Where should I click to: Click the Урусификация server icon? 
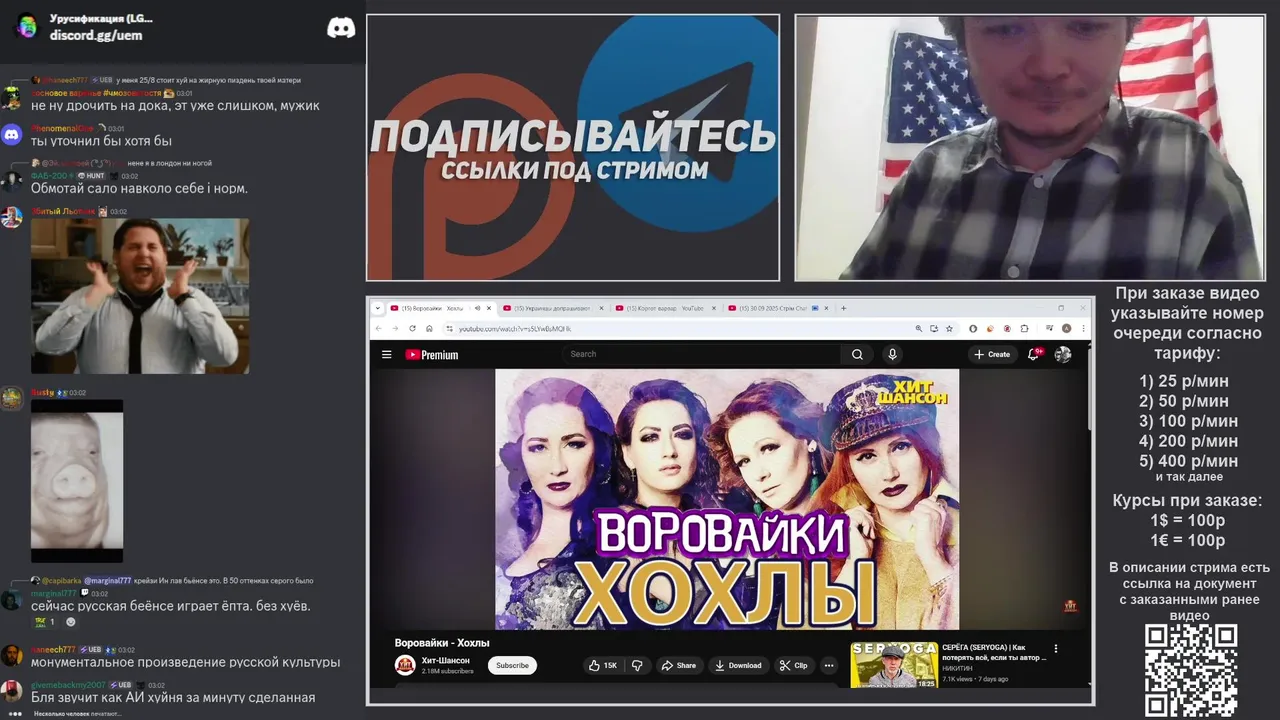point(27,27)
